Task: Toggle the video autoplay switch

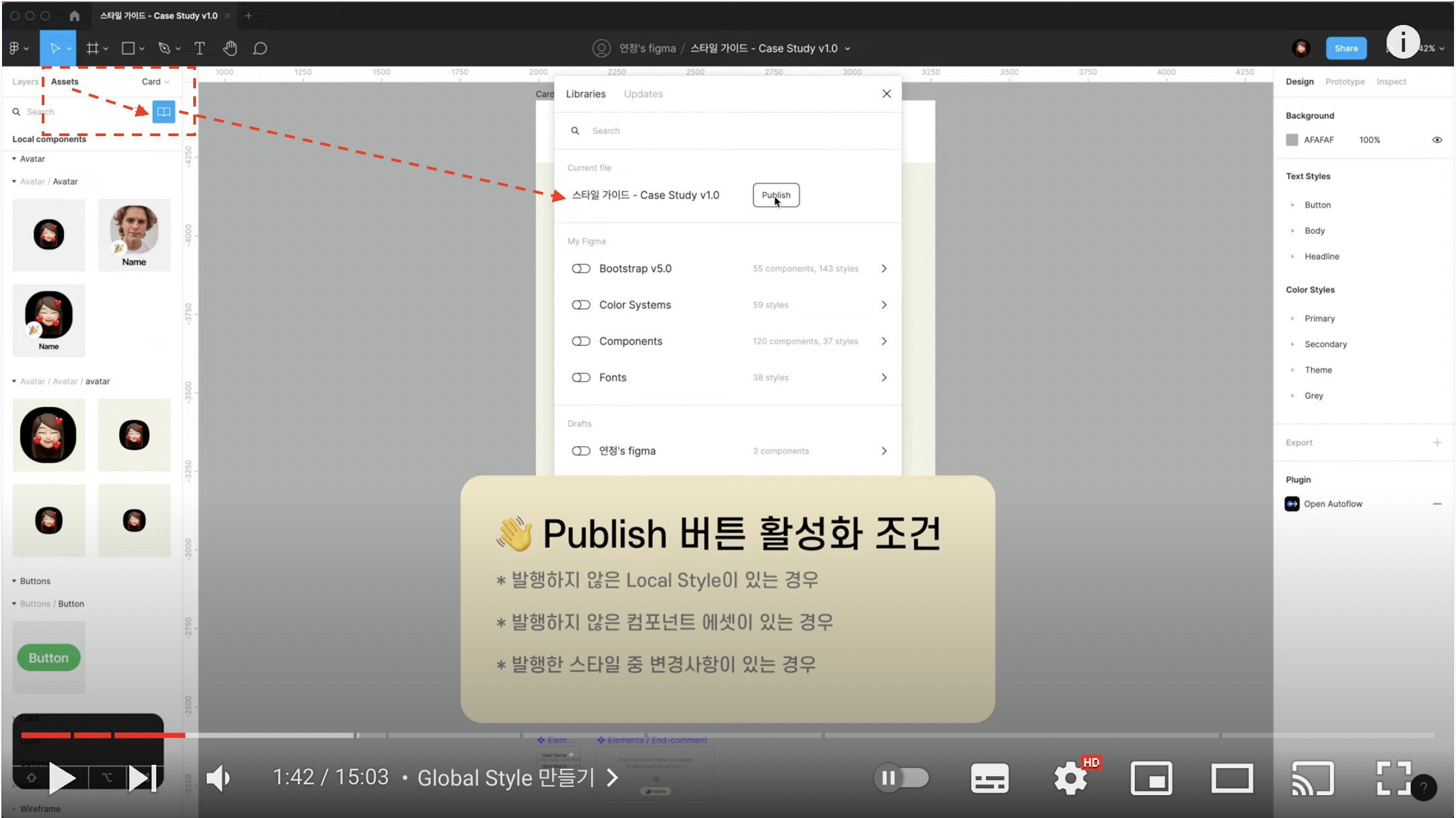Action: (901, 778)
